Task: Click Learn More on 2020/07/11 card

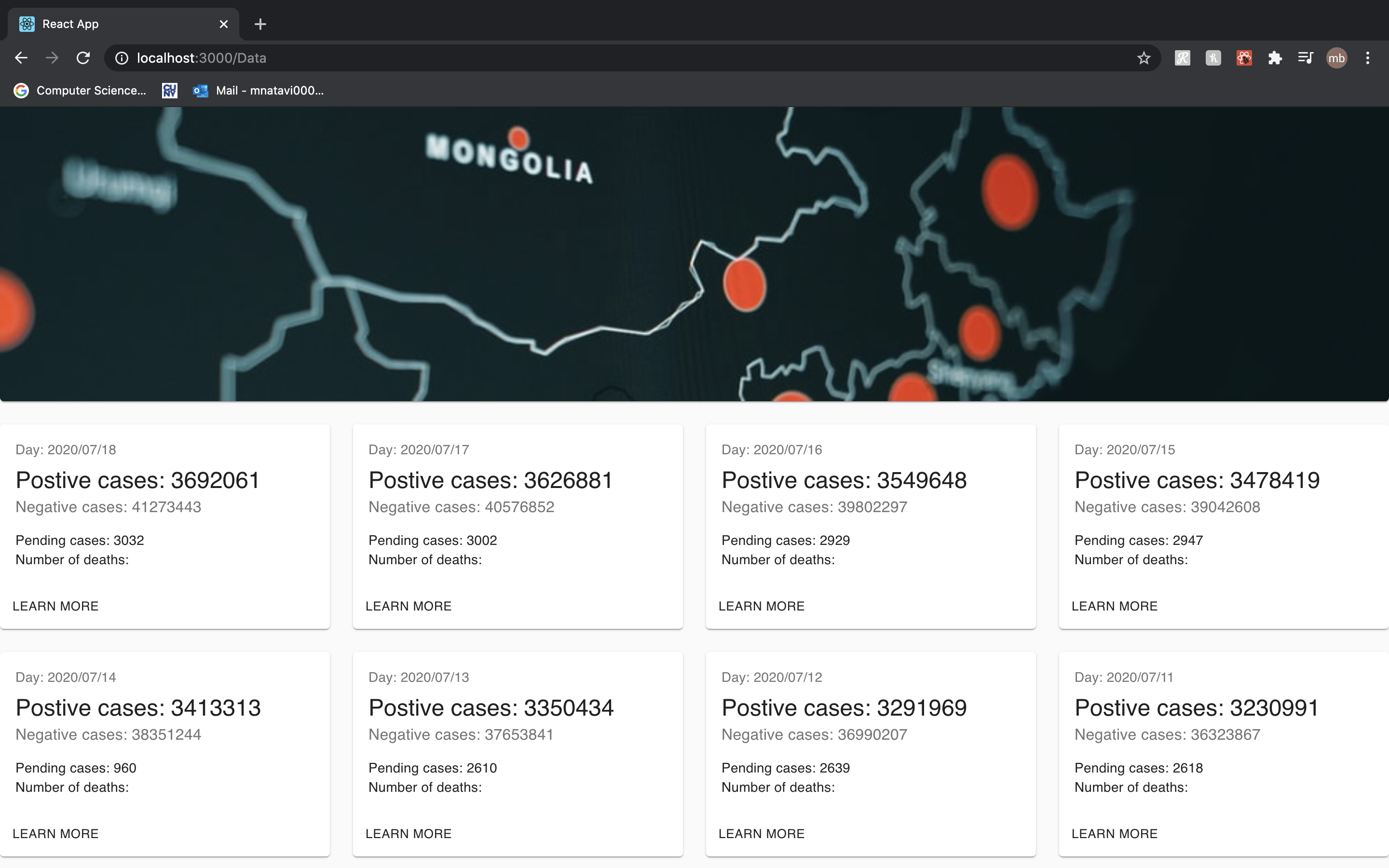Action: point(1114,834)
